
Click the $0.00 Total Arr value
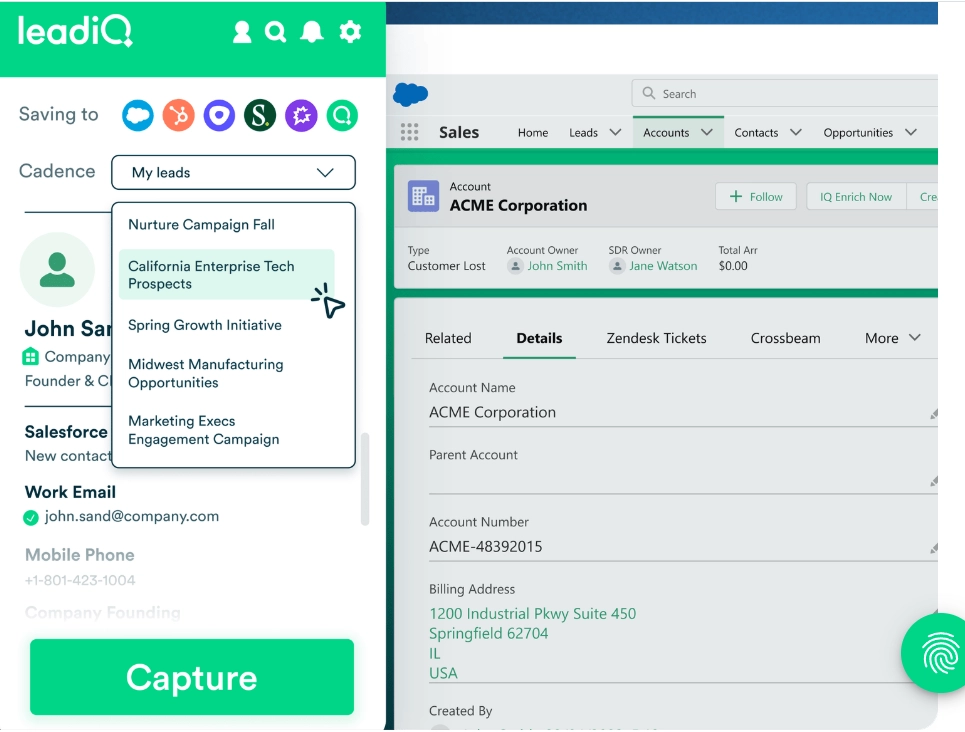[x=733, y=266]
